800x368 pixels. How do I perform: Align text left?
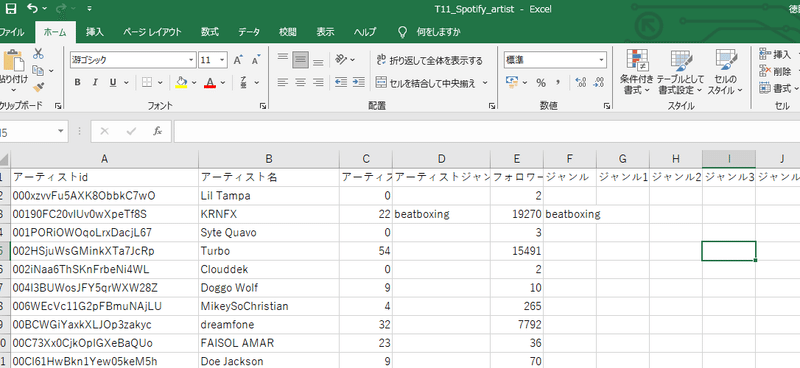(x=283, y=82)
